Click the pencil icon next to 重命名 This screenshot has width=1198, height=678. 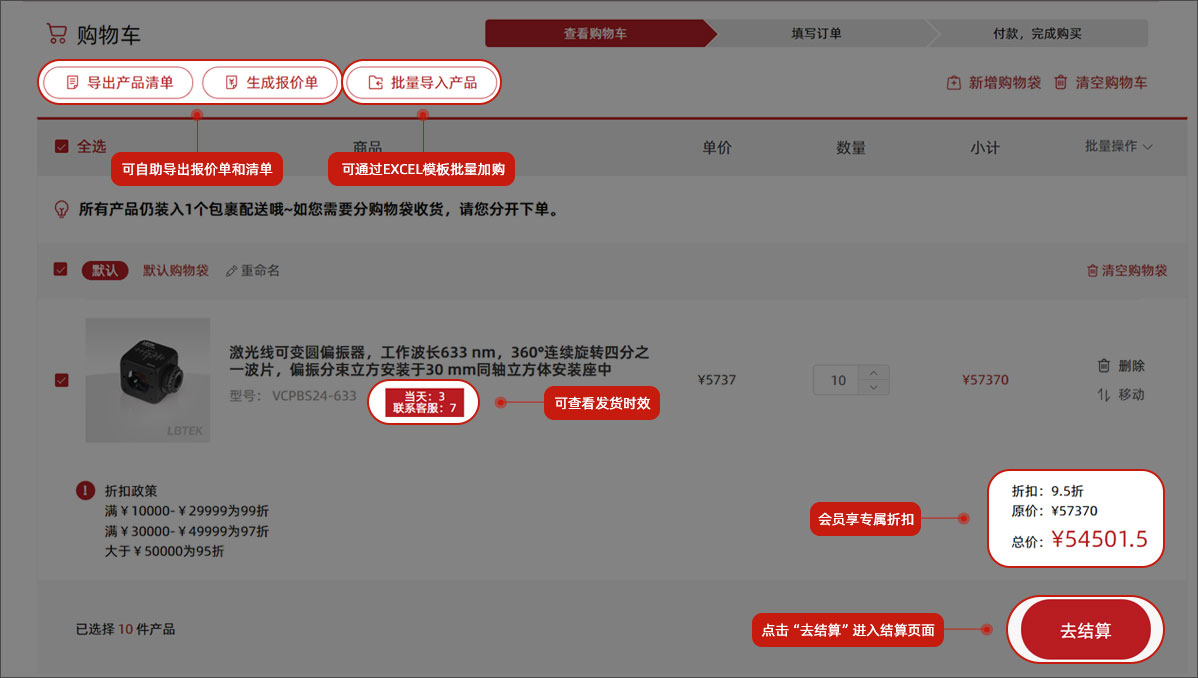pyautogui.click(x=232, y=271)
